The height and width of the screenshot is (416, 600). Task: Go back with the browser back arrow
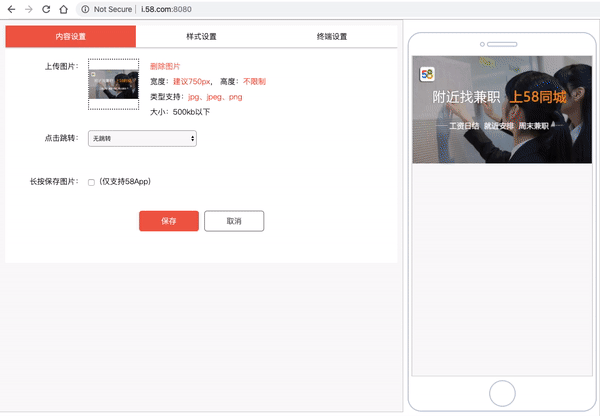(x=11, y=9)
